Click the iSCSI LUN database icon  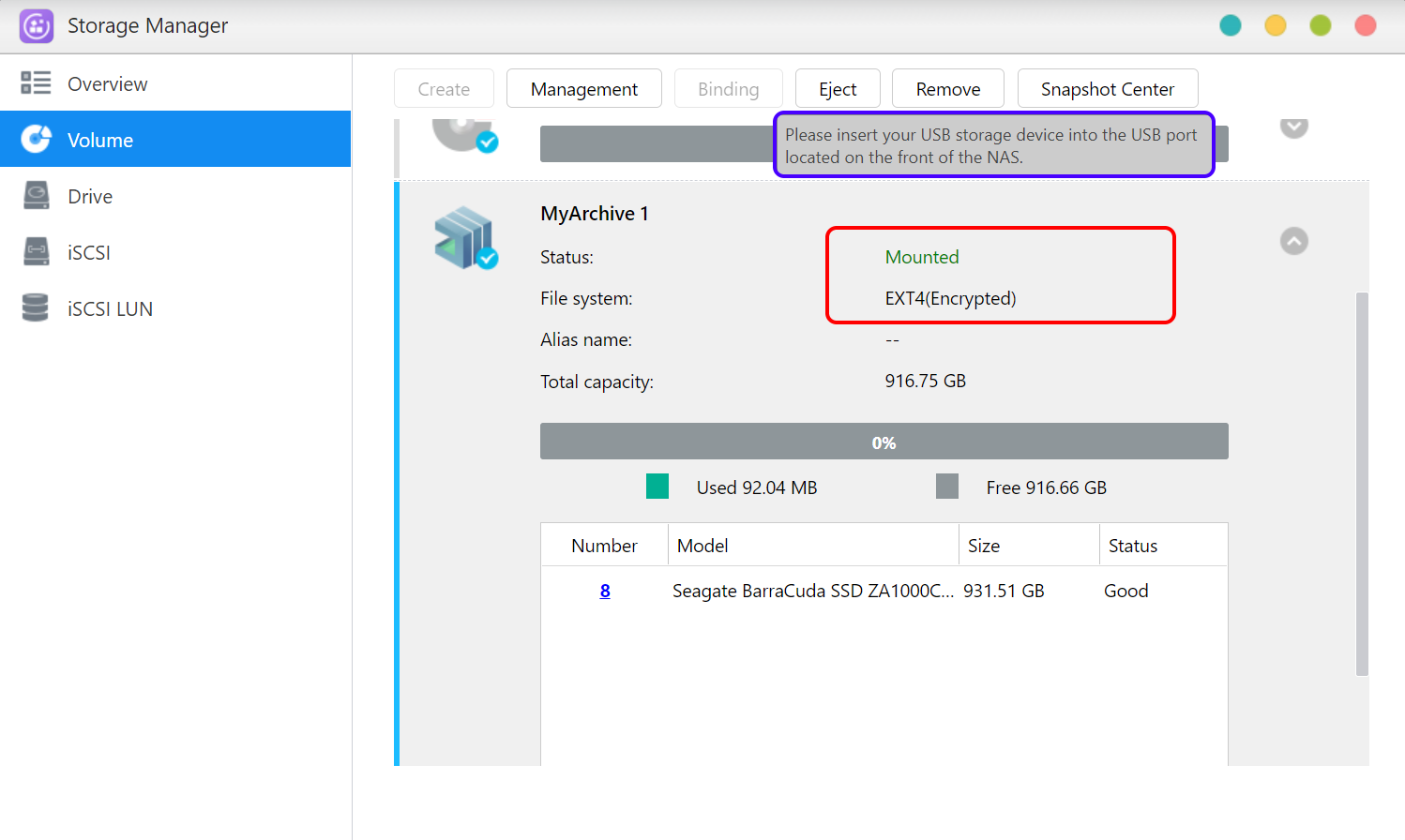pos(36,308)
